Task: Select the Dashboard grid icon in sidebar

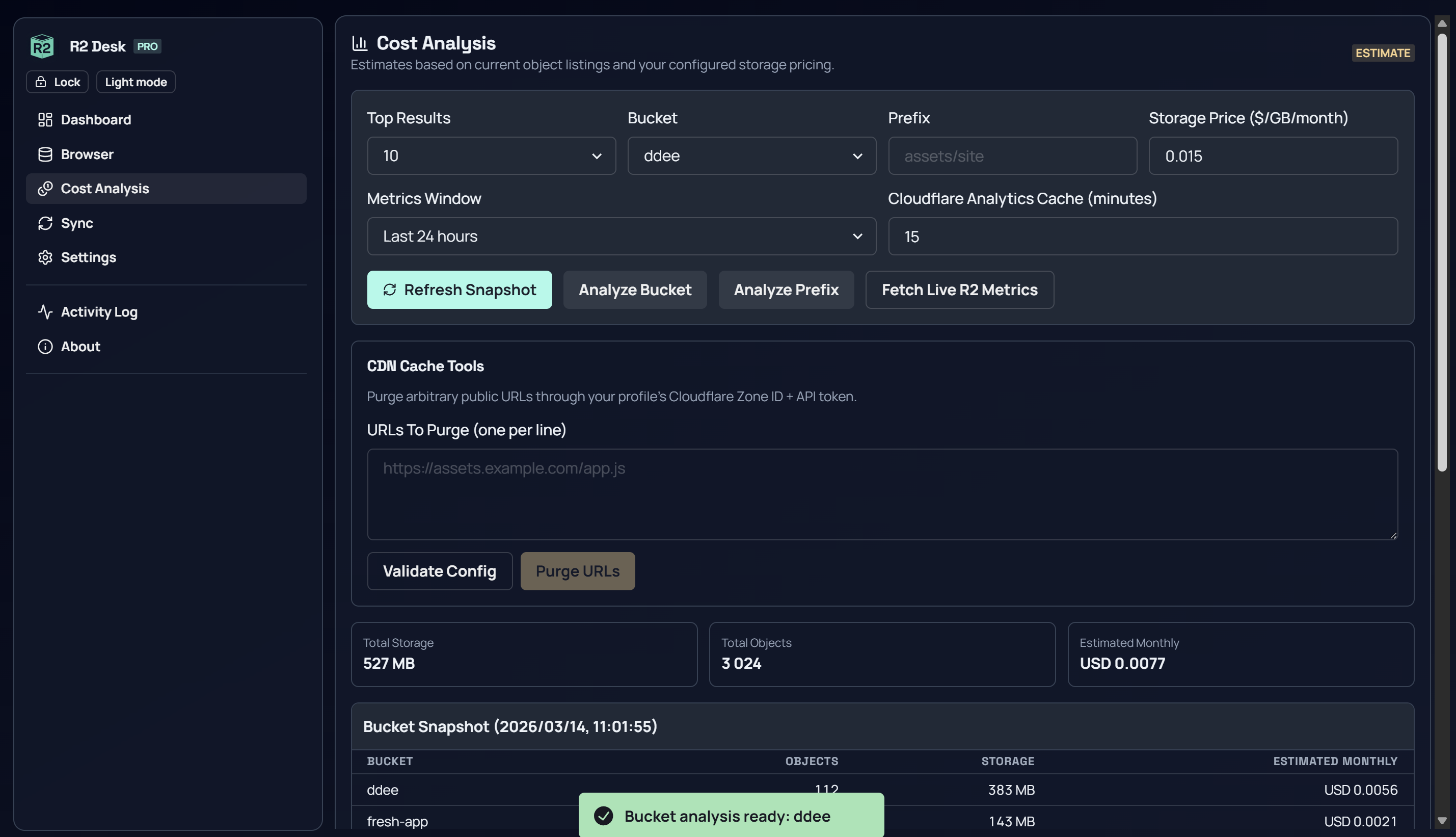Action: 45,120
